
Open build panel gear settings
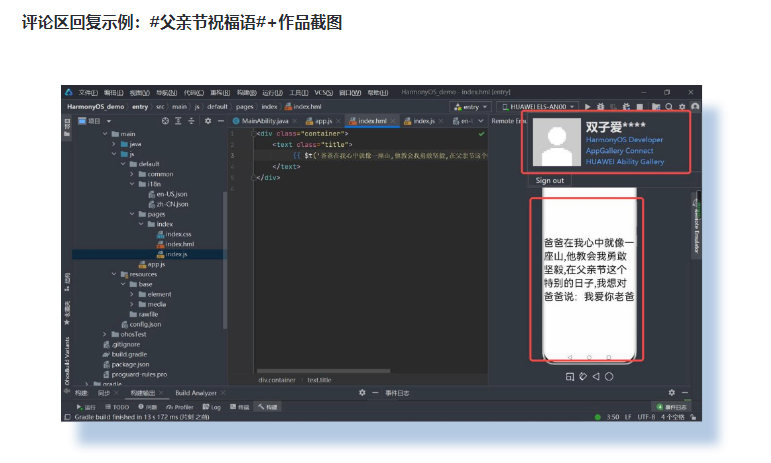pyautogui.click(x=362, y=393)
